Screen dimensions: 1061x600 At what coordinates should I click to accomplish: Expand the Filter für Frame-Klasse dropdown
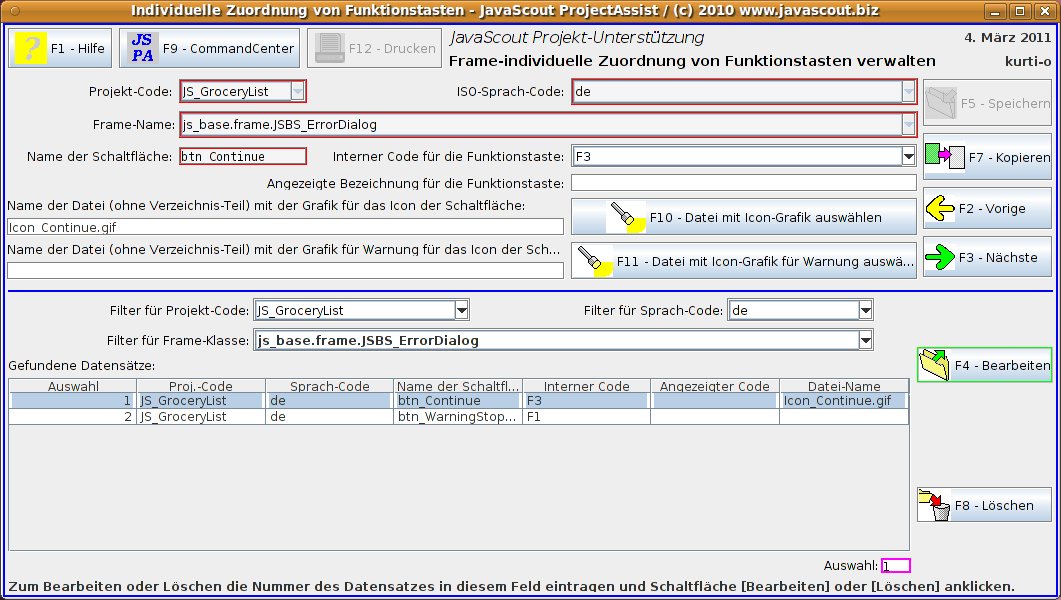[x=865, y=341]
